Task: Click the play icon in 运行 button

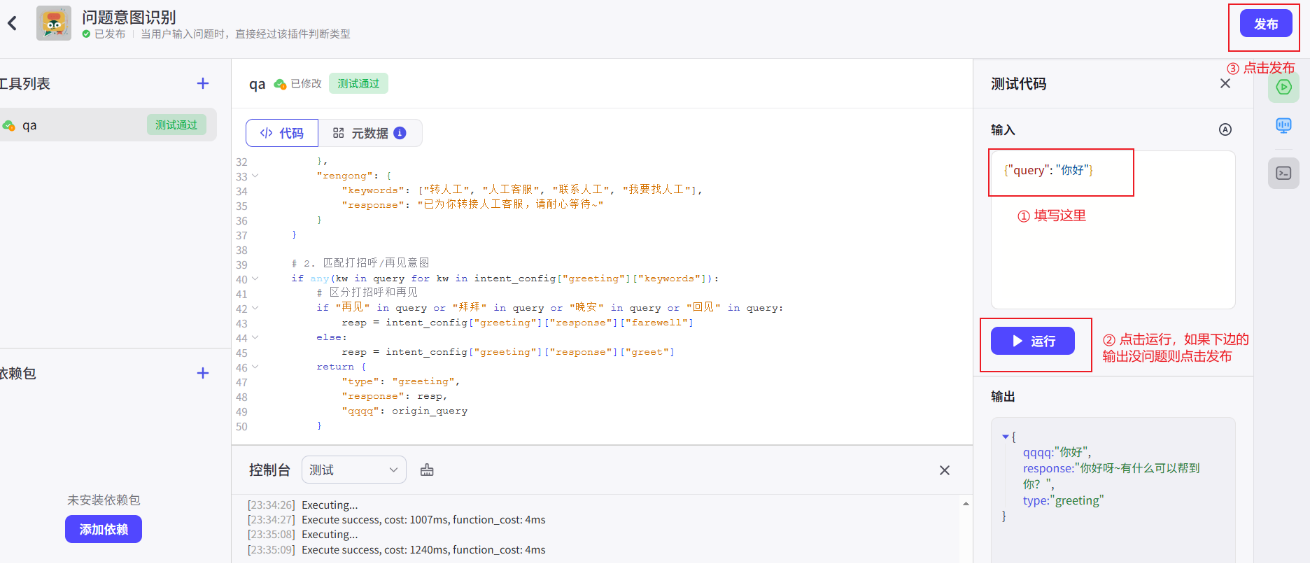Action: tap(1017, 341)
